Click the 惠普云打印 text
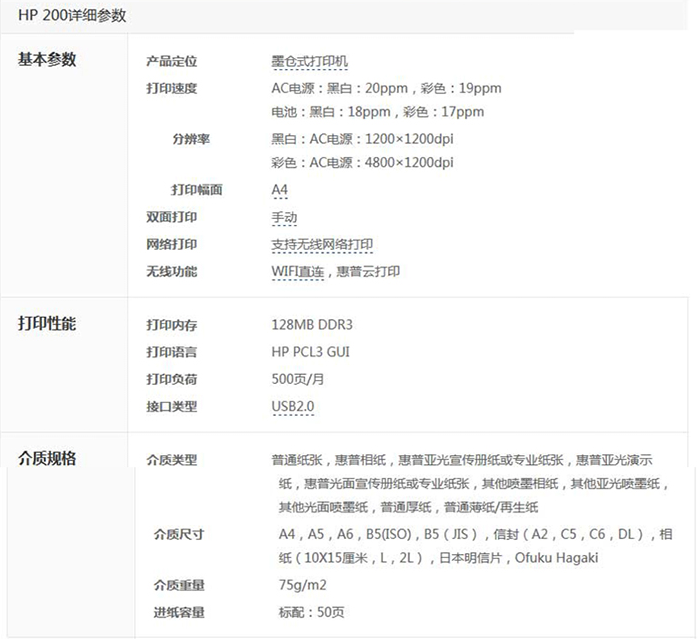The width and height of the screenshot is (698, 639). click(371, 271)
